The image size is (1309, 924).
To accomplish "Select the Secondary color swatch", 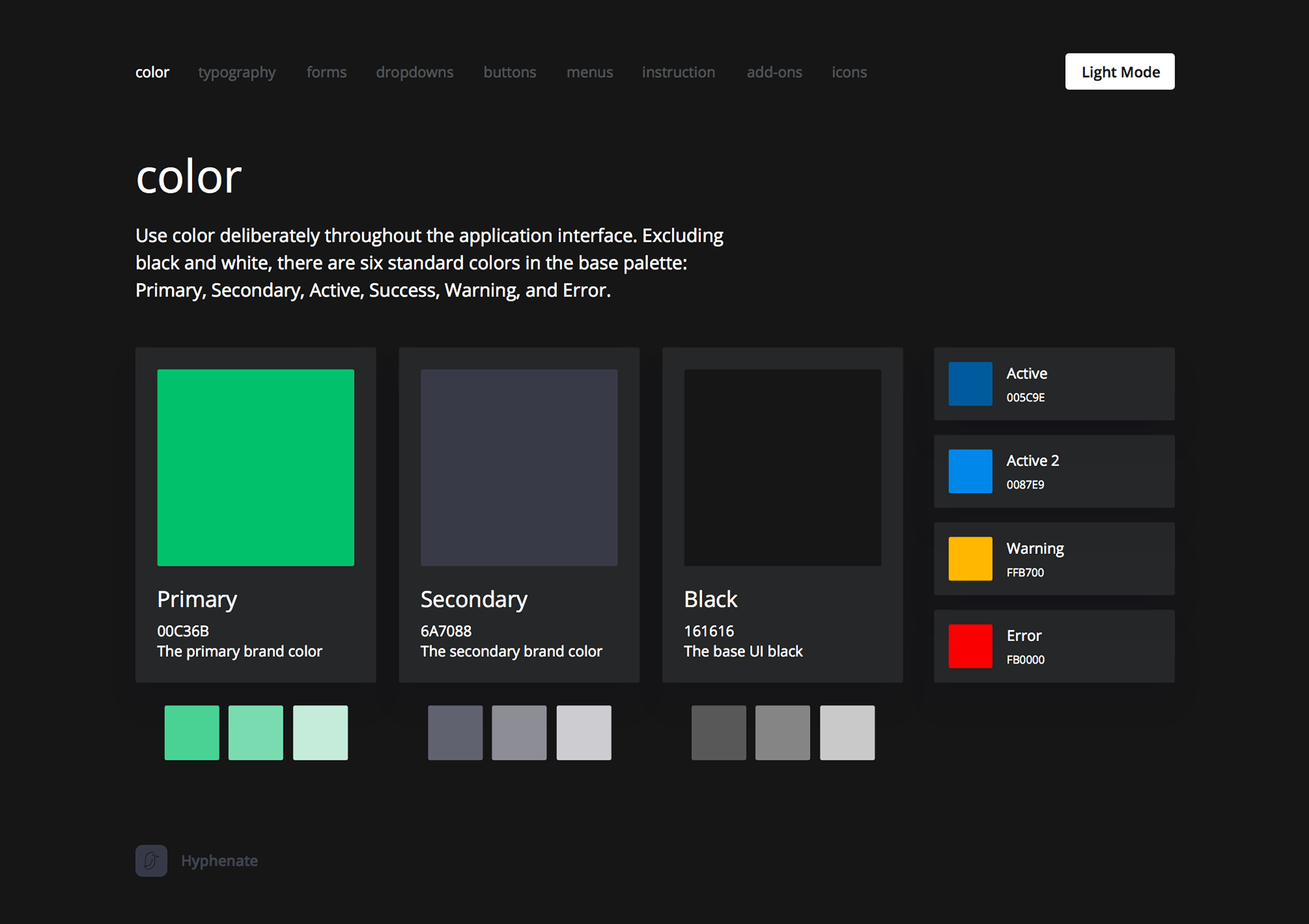I will coord(519,467).
